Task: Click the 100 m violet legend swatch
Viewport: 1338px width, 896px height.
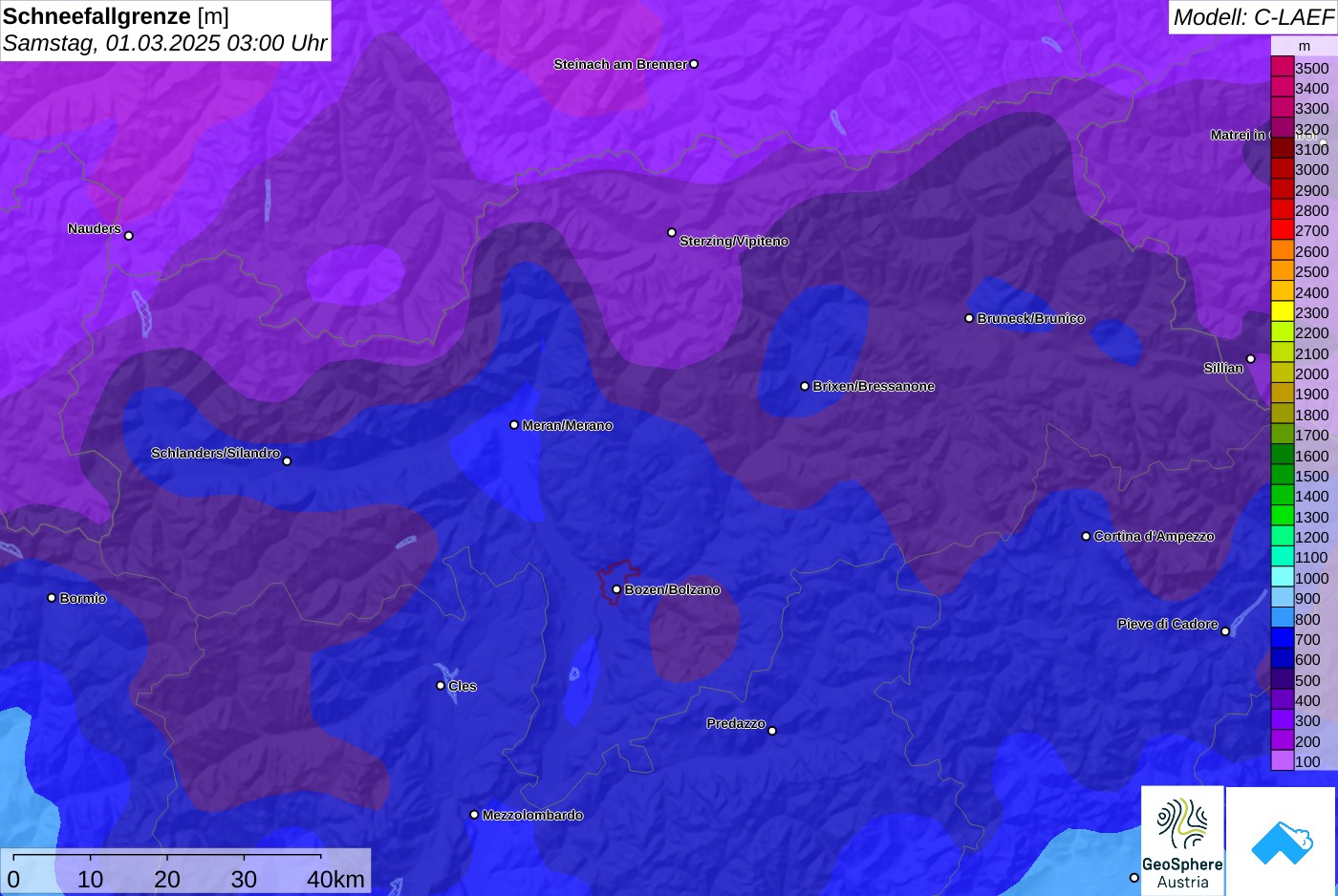Action: pyautogui.click(x=1283, y=761)
